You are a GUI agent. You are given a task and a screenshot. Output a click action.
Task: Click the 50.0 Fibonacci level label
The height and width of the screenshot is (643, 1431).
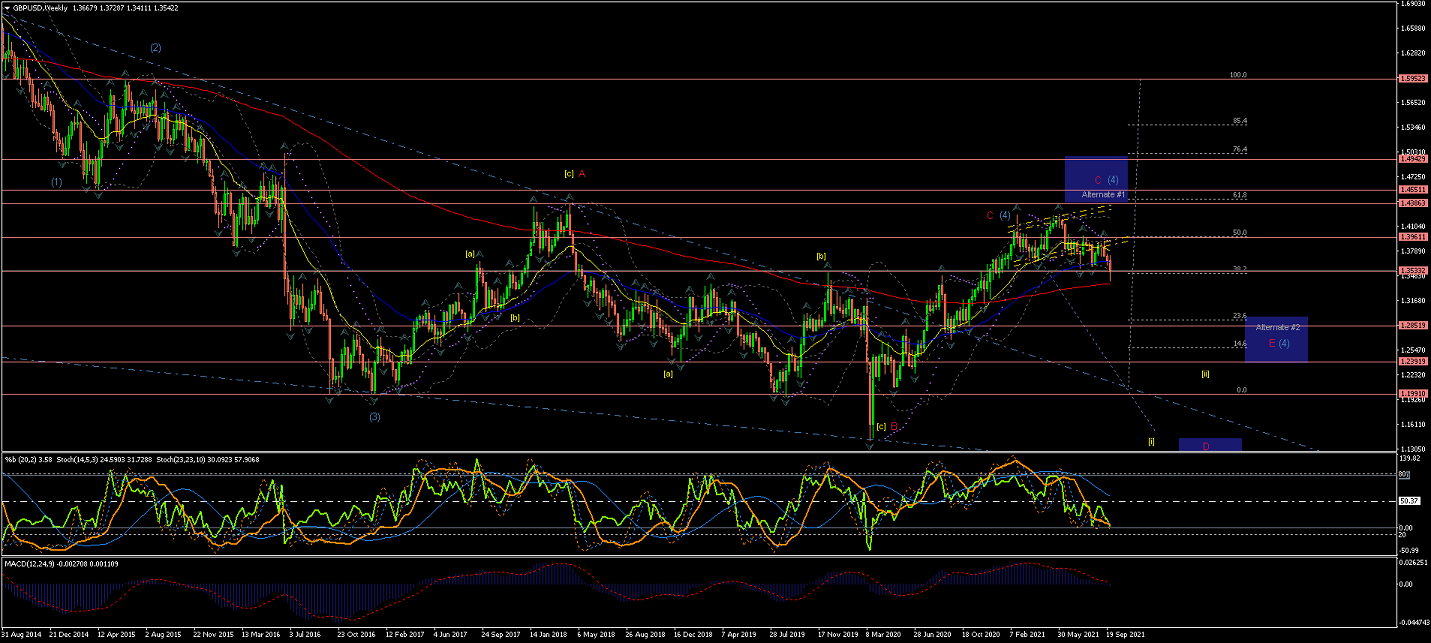click(x=1240, y=232)
